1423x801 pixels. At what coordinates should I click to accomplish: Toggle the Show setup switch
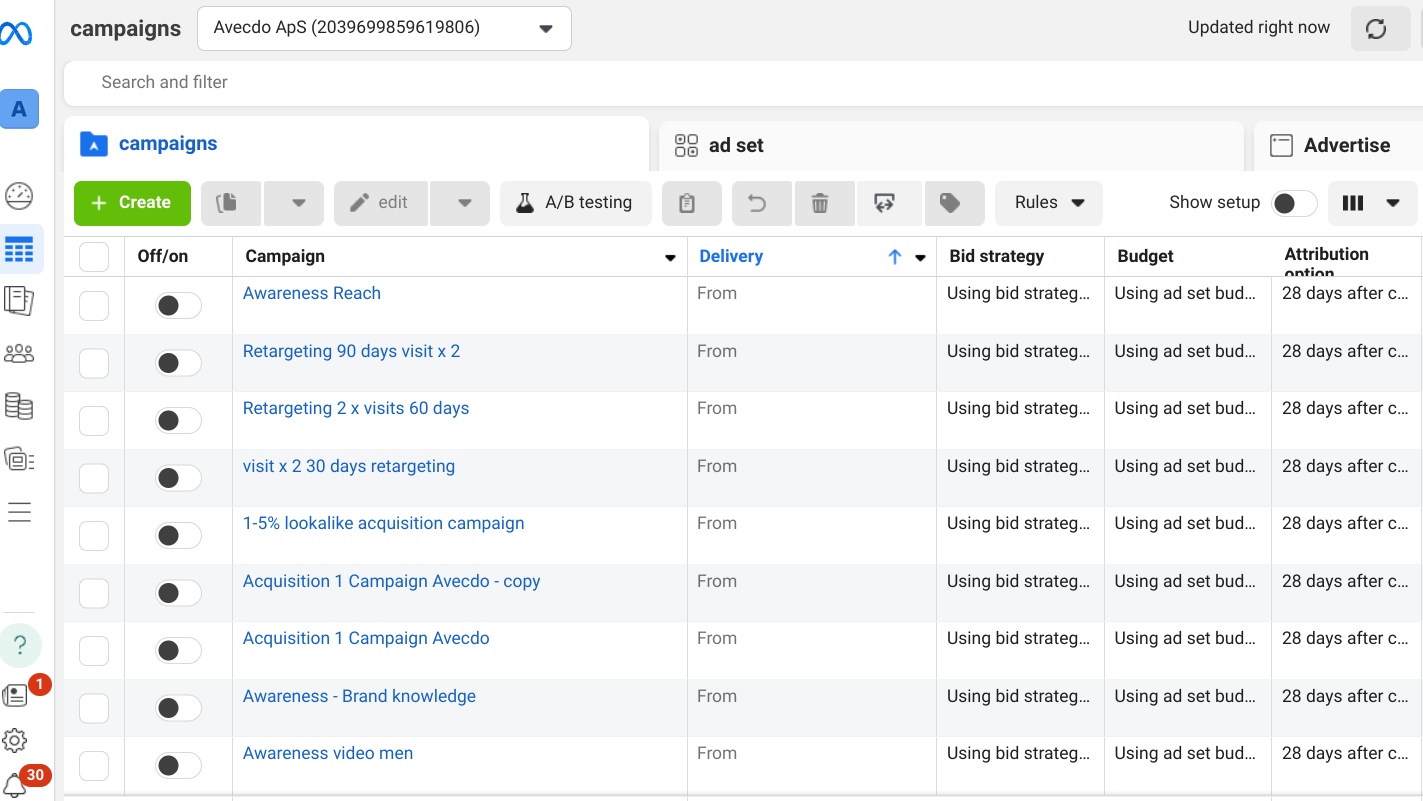1294,203
